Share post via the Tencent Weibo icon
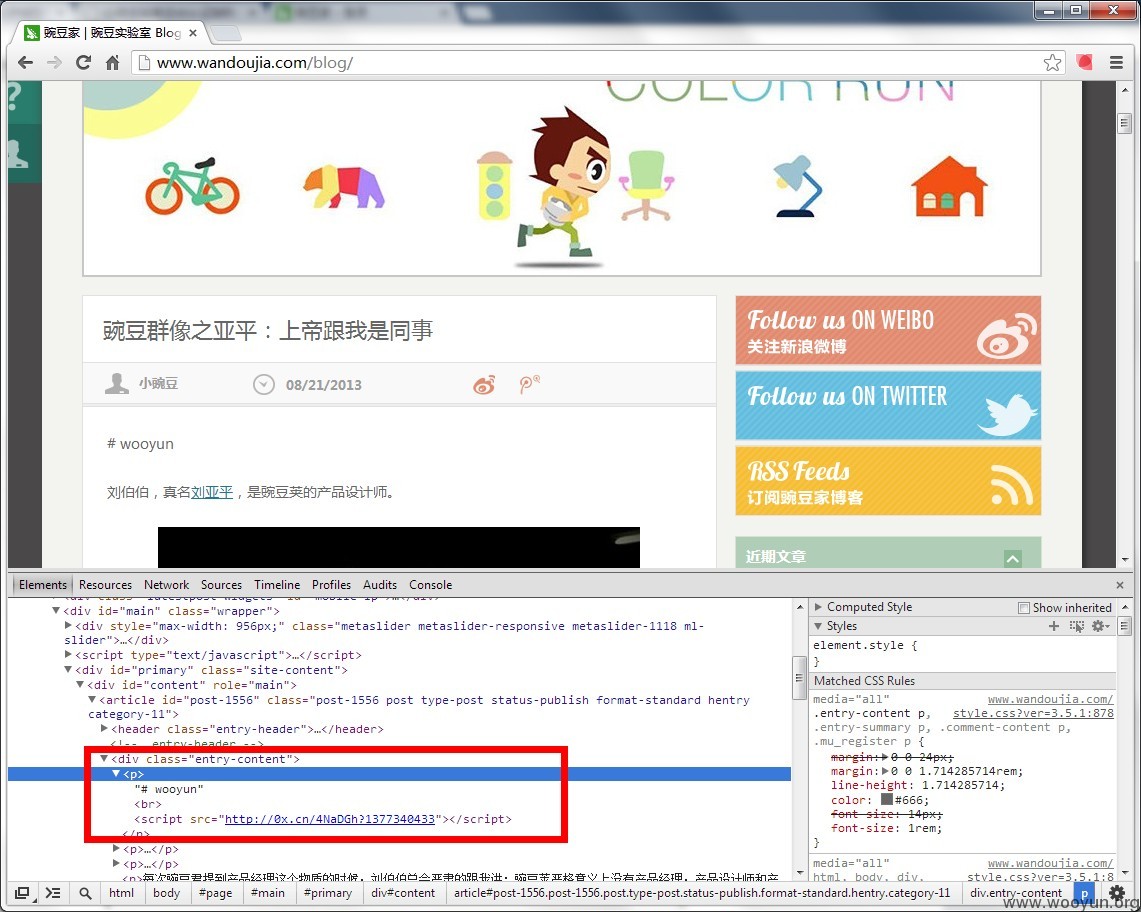The width and height of the screenshot is (1141, 912). coord(529,384)
